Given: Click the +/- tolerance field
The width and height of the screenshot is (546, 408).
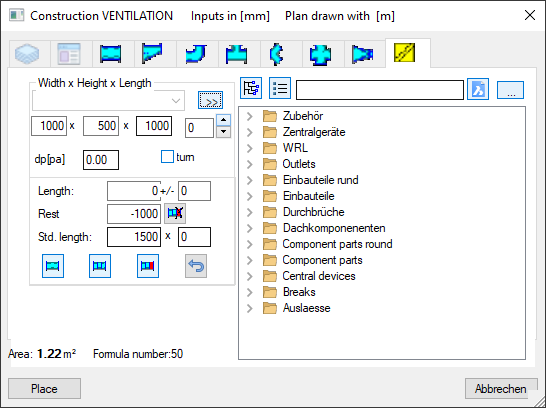Looking at the screenshot, I should [x=194, y=191].
